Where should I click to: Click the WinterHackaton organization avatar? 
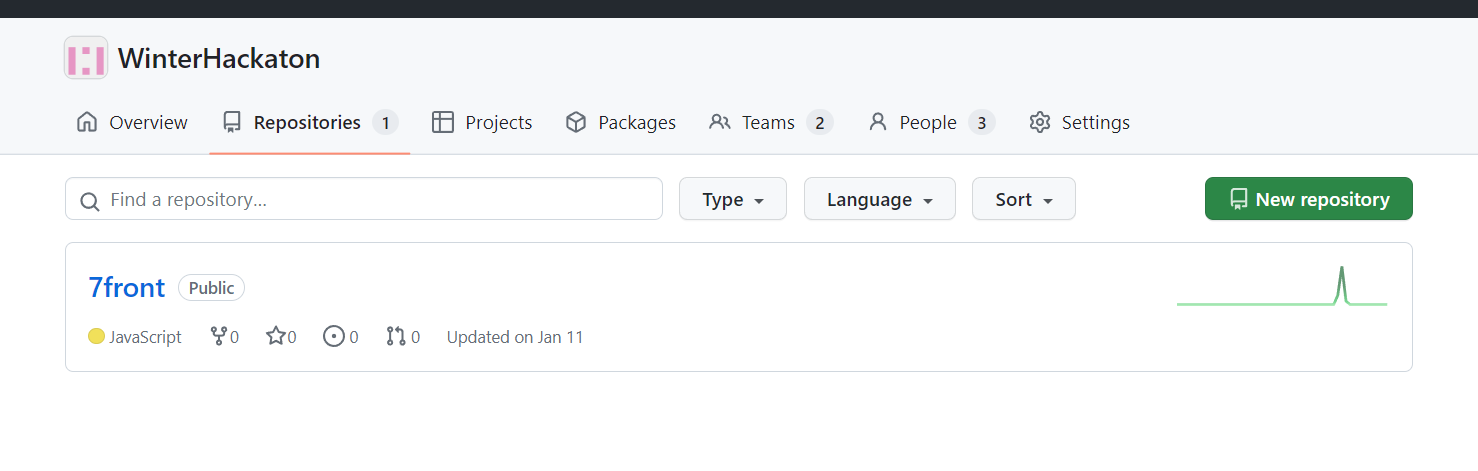pyautogui.click(x=85, y=58)
